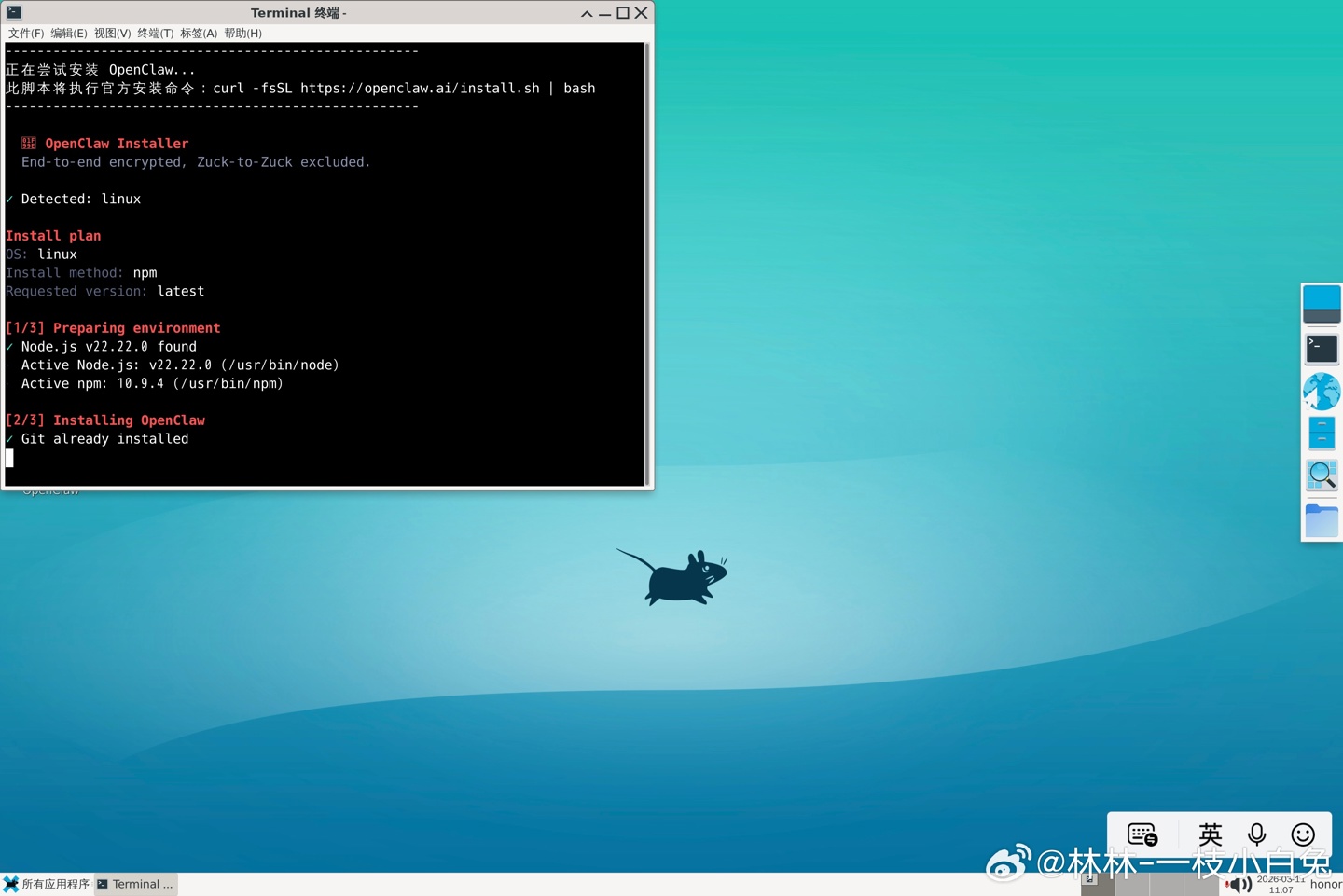
Task: Open the 终端(T) menu
Action: click(x=156, y=33)
